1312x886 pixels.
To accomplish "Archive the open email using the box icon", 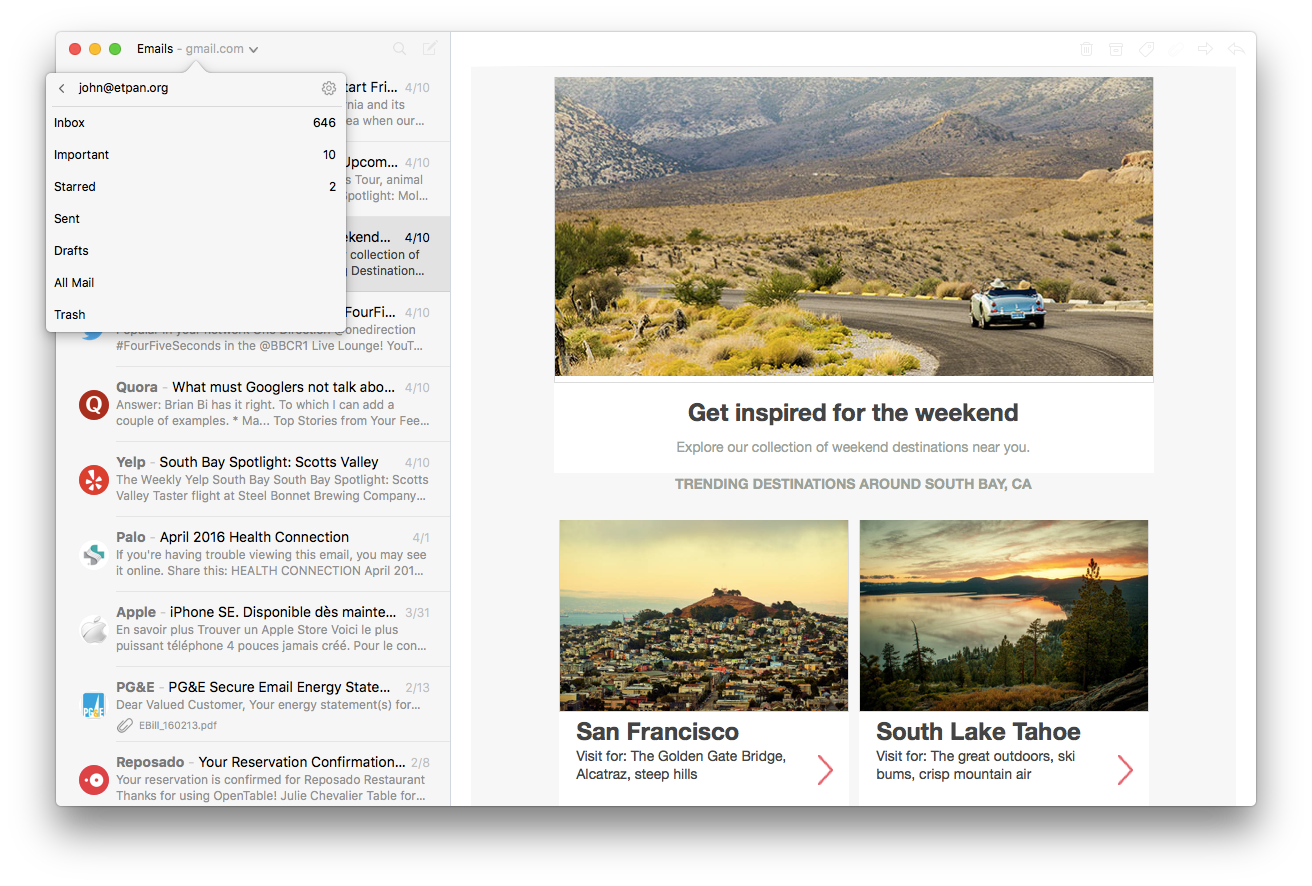I will 1116,48.
